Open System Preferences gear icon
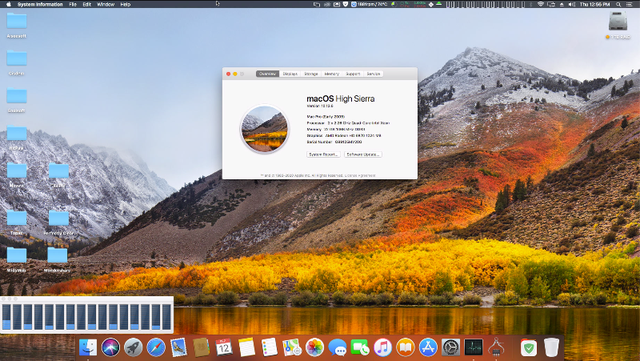The height and width of the screenshot is (361, 640). pyautogui.click(x=451, y=348)
